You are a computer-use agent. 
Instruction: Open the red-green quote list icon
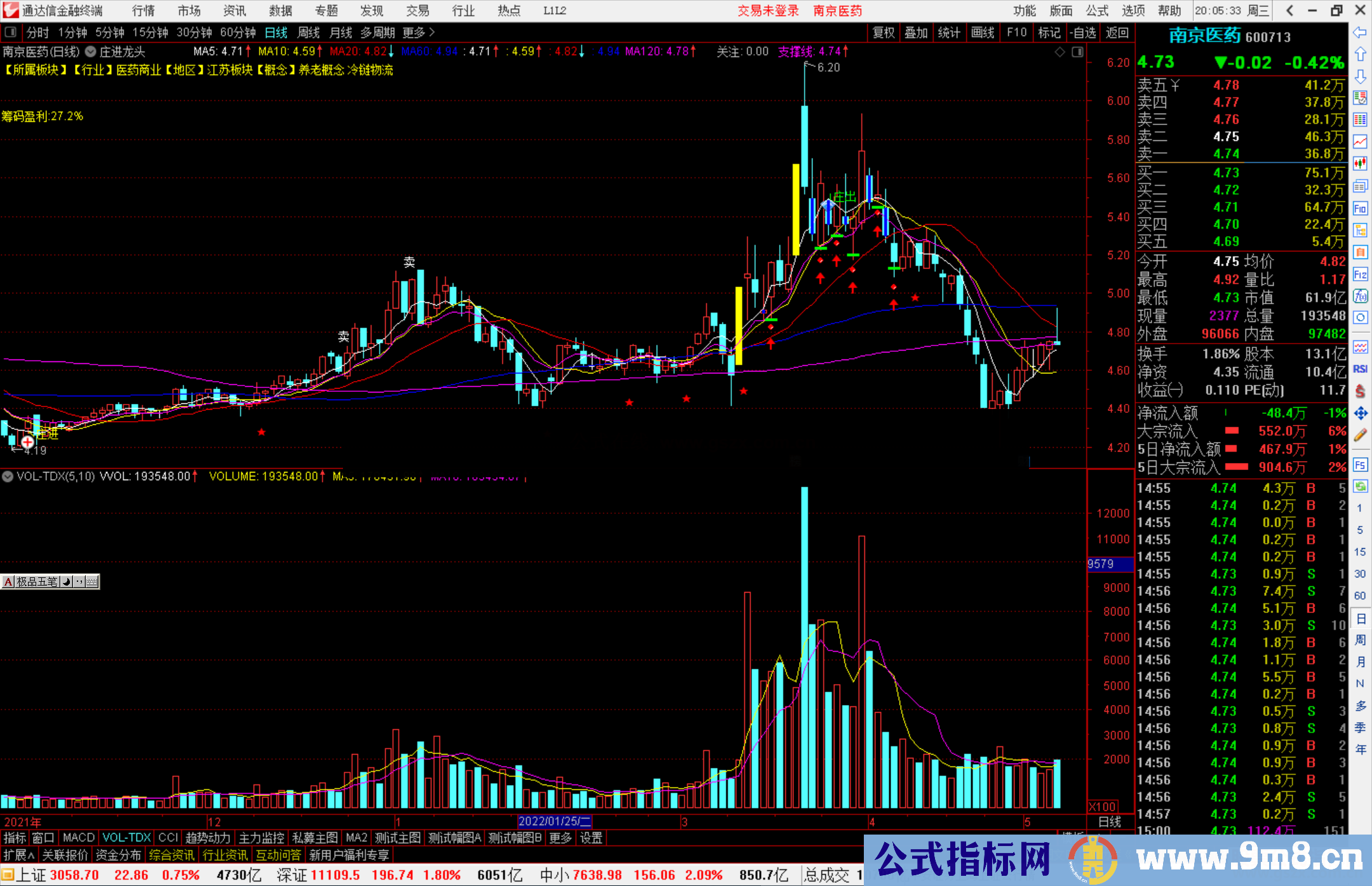[x=1360, y=98]
